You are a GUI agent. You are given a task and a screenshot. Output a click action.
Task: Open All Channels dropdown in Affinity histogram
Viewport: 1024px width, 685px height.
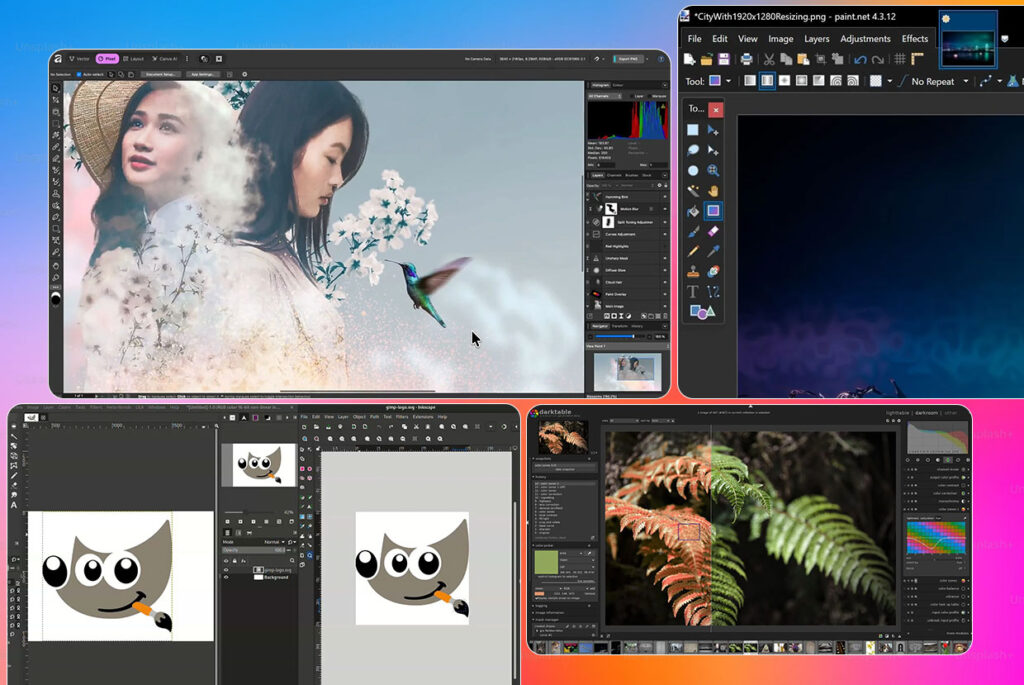tap(604, 96)
